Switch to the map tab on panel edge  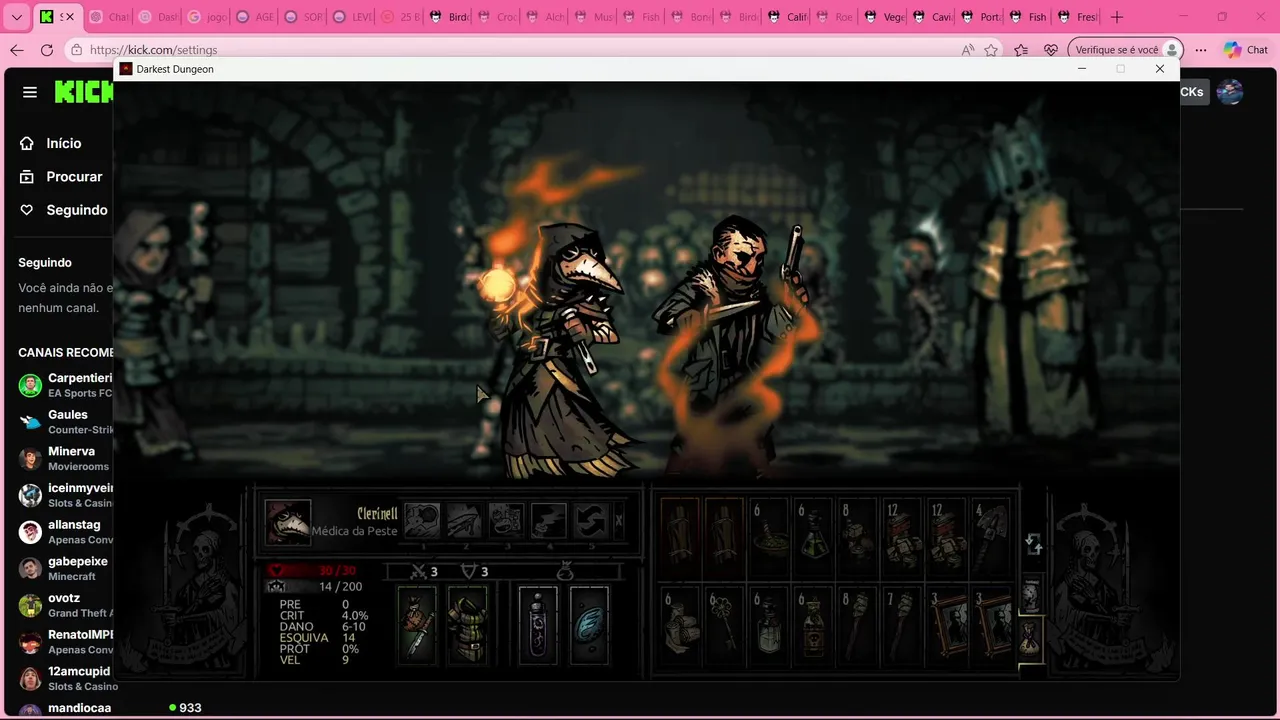pos(1031,596)
